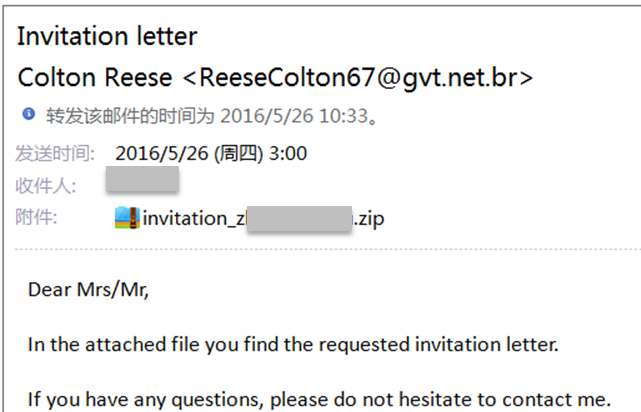Click the dotted separator above message body
The image size is (641, 412).
(320, 249)
